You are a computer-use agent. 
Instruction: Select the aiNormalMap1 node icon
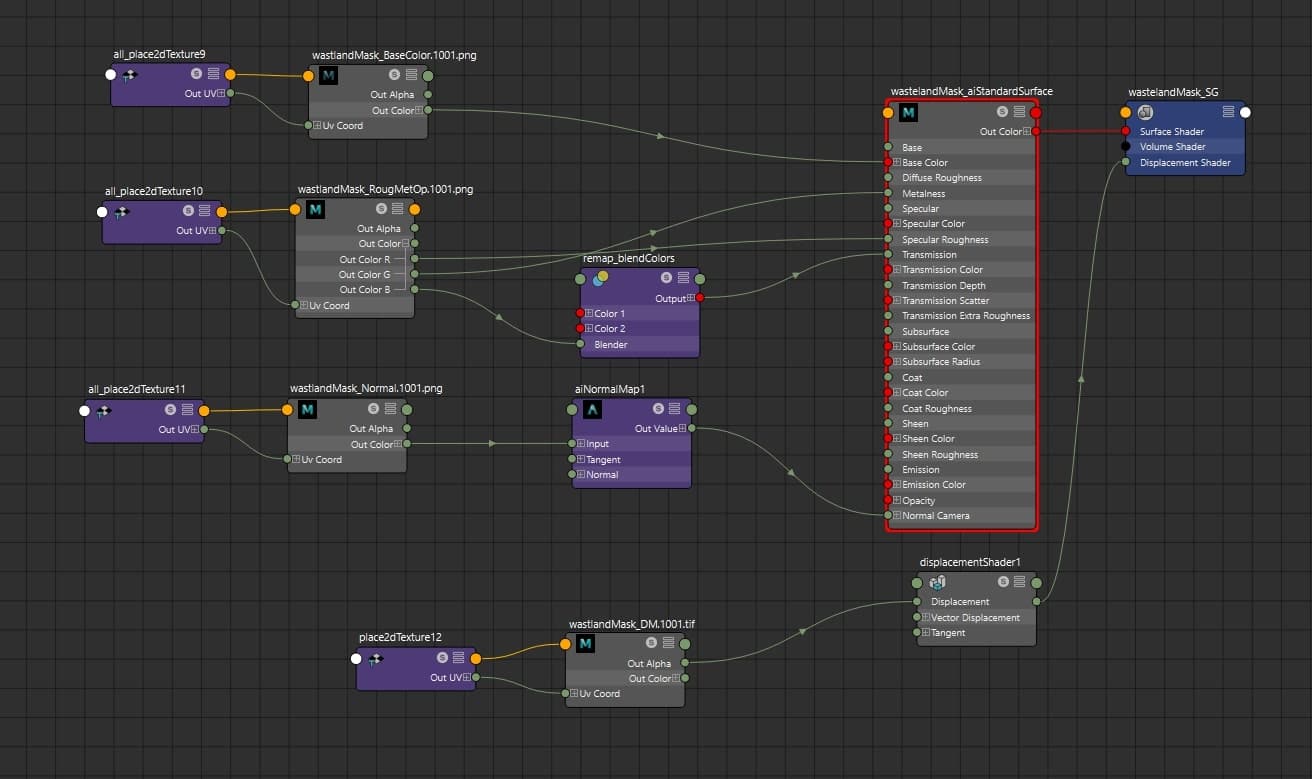(x=593, y=409)
